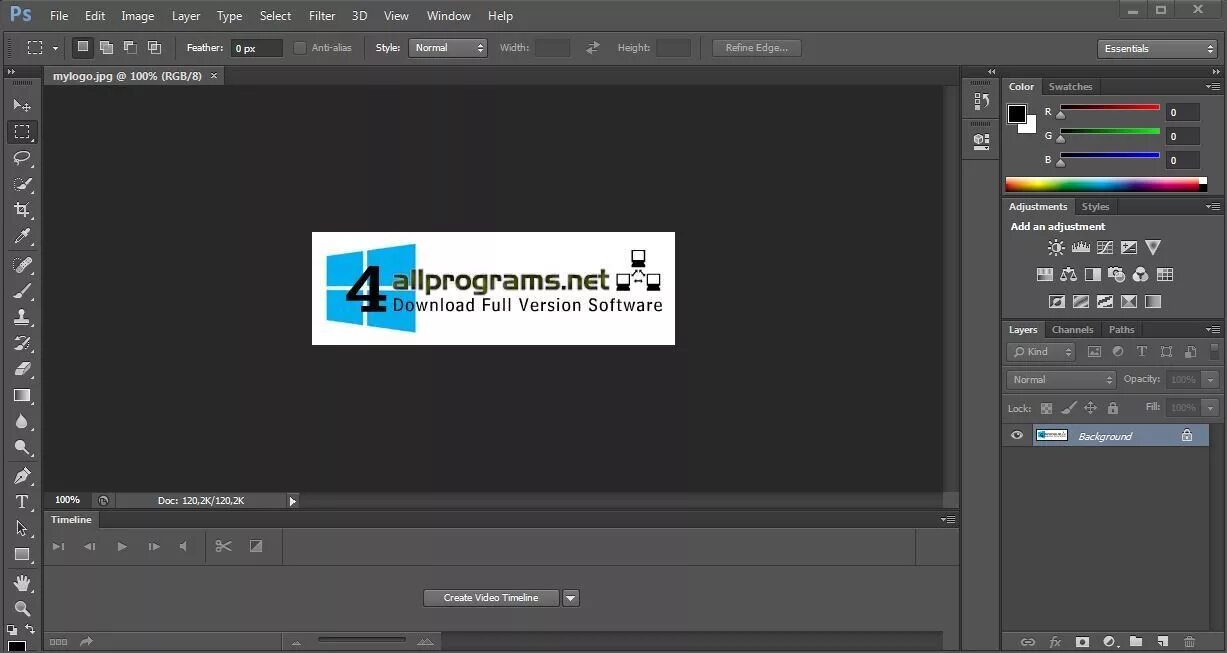This screenshot has width=1227, height=653.
Task: Select the Move tool
Action: click(x=23, y=105)
